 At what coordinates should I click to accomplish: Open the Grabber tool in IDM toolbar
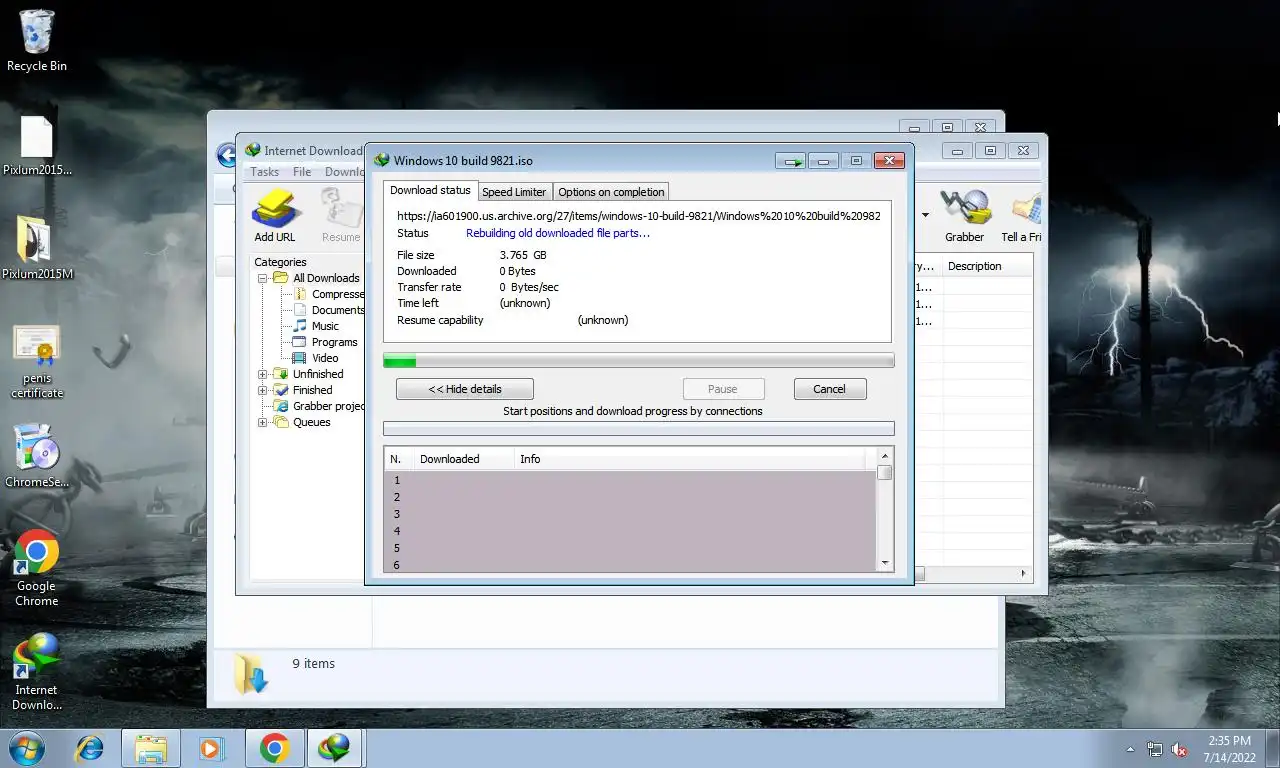[965, 215]
